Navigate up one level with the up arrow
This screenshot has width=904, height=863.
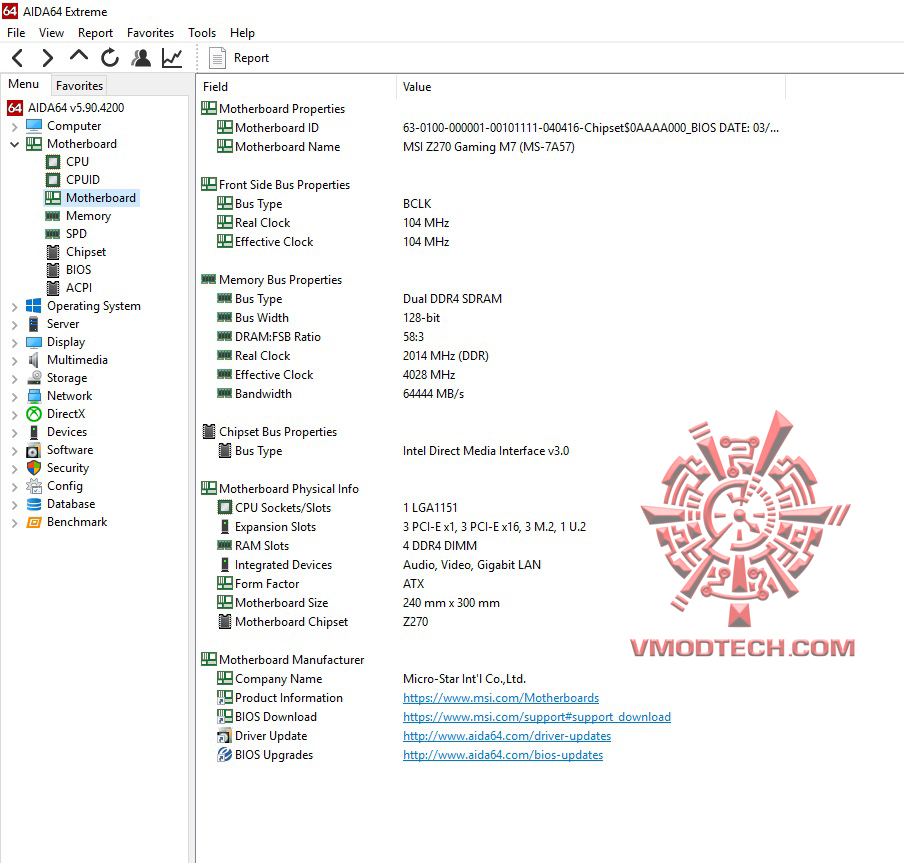(x=78, y=56)
